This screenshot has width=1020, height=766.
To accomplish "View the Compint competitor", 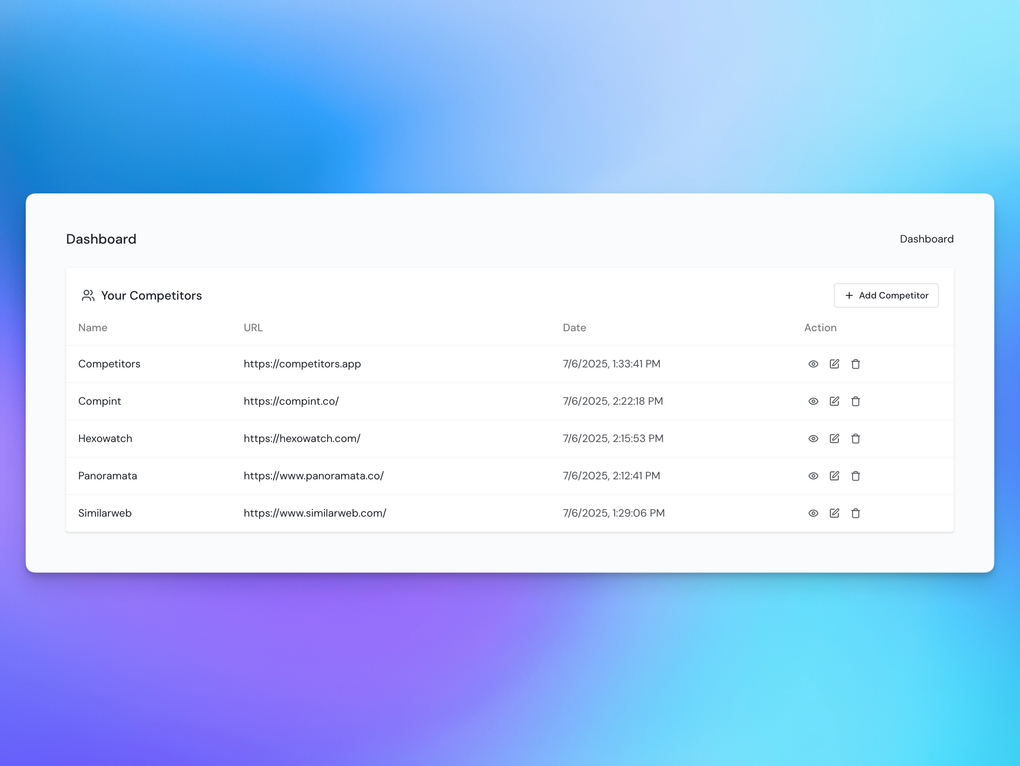I will 813,401.
